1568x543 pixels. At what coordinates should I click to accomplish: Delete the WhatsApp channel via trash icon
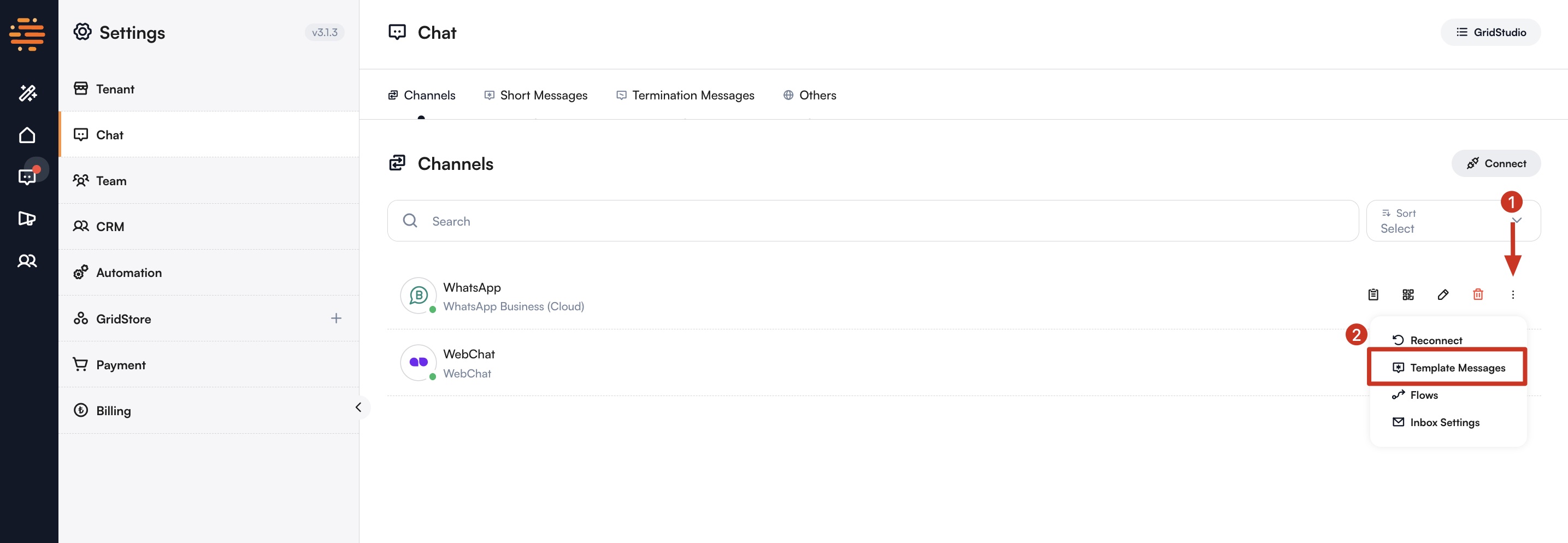point(1477,294)
